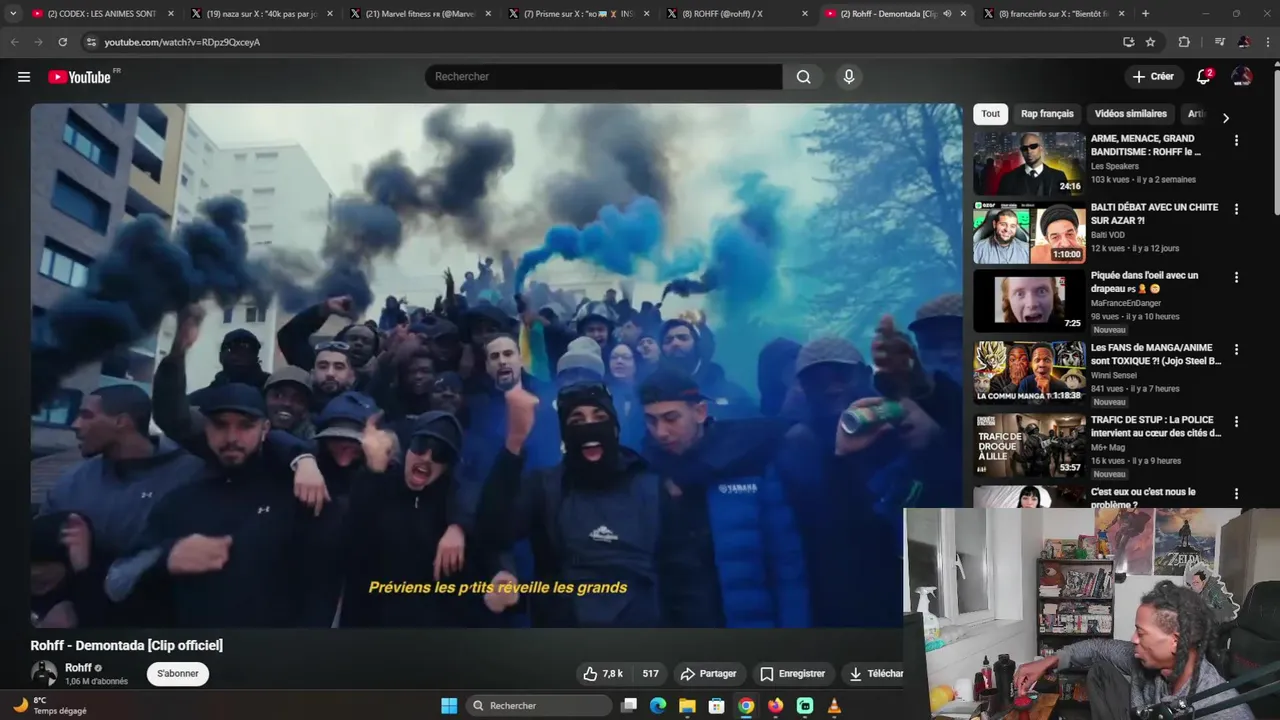
Task: Click the address bar URL
Action: (182, 42)
